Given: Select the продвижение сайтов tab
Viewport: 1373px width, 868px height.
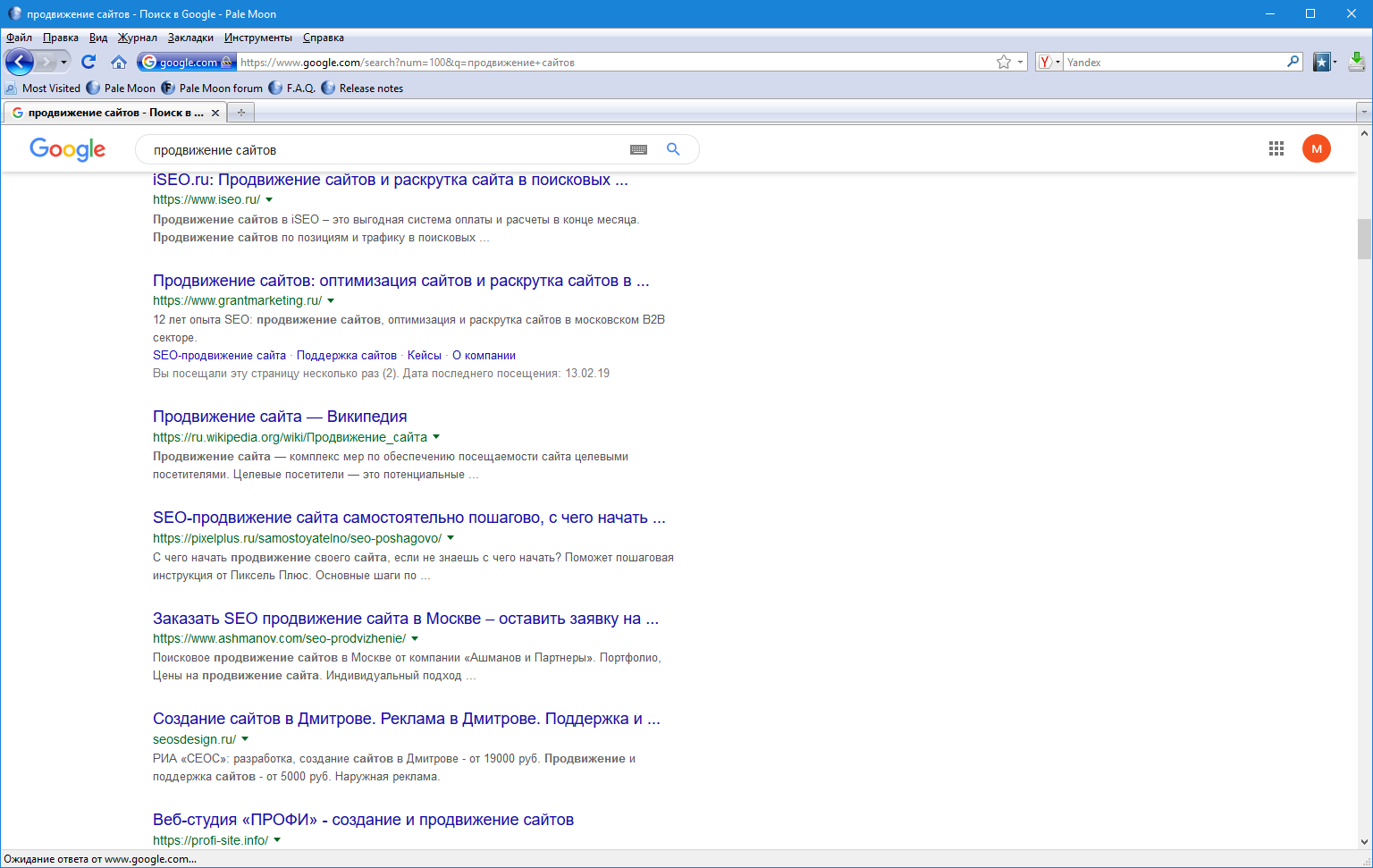Looking at the screenshot, I should click(x=115, y=113).
